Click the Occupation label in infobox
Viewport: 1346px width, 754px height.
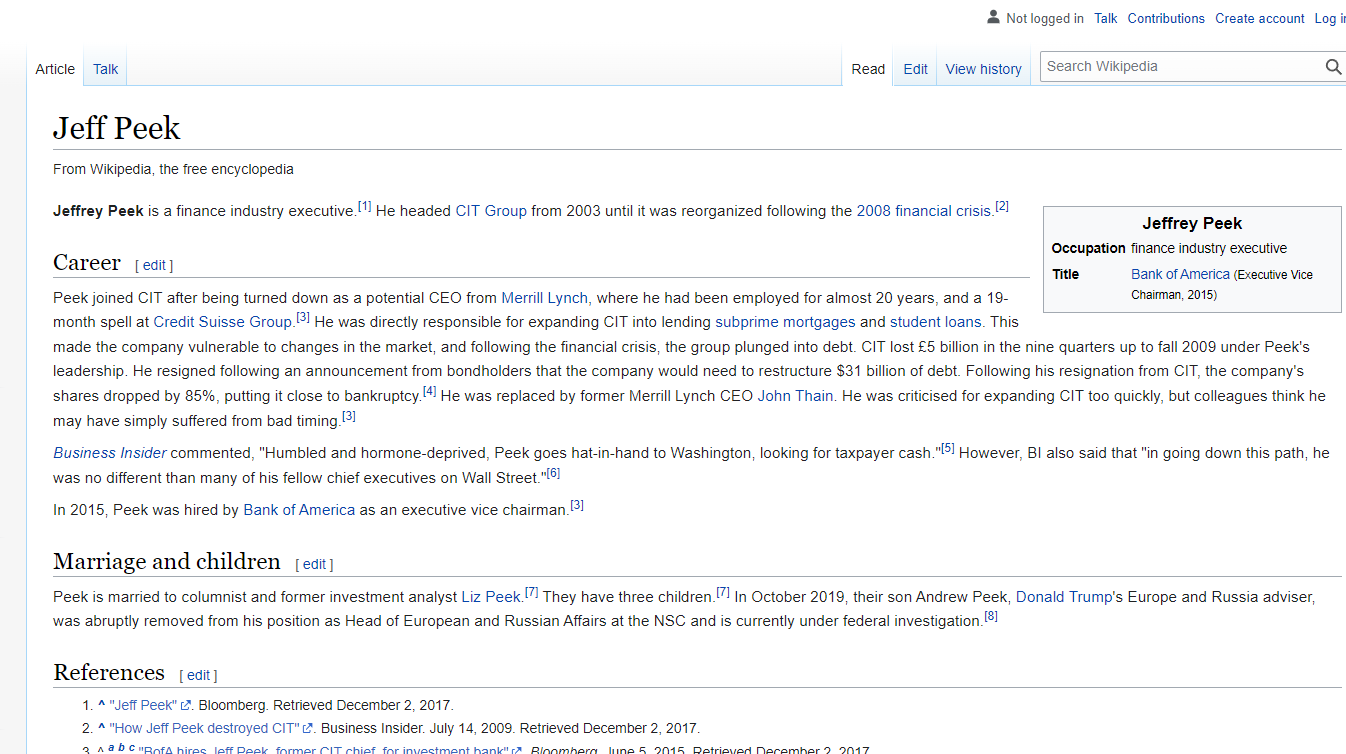[x=1088, y=248]
